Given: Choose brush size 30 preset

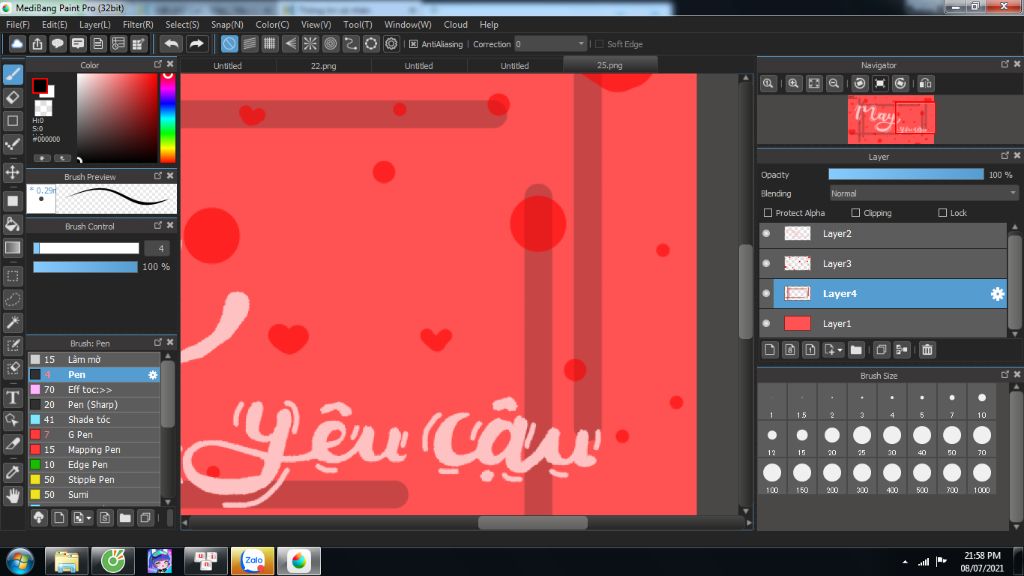Looking at the screenshot, I should pyautogui.click(x=892, y=440).
